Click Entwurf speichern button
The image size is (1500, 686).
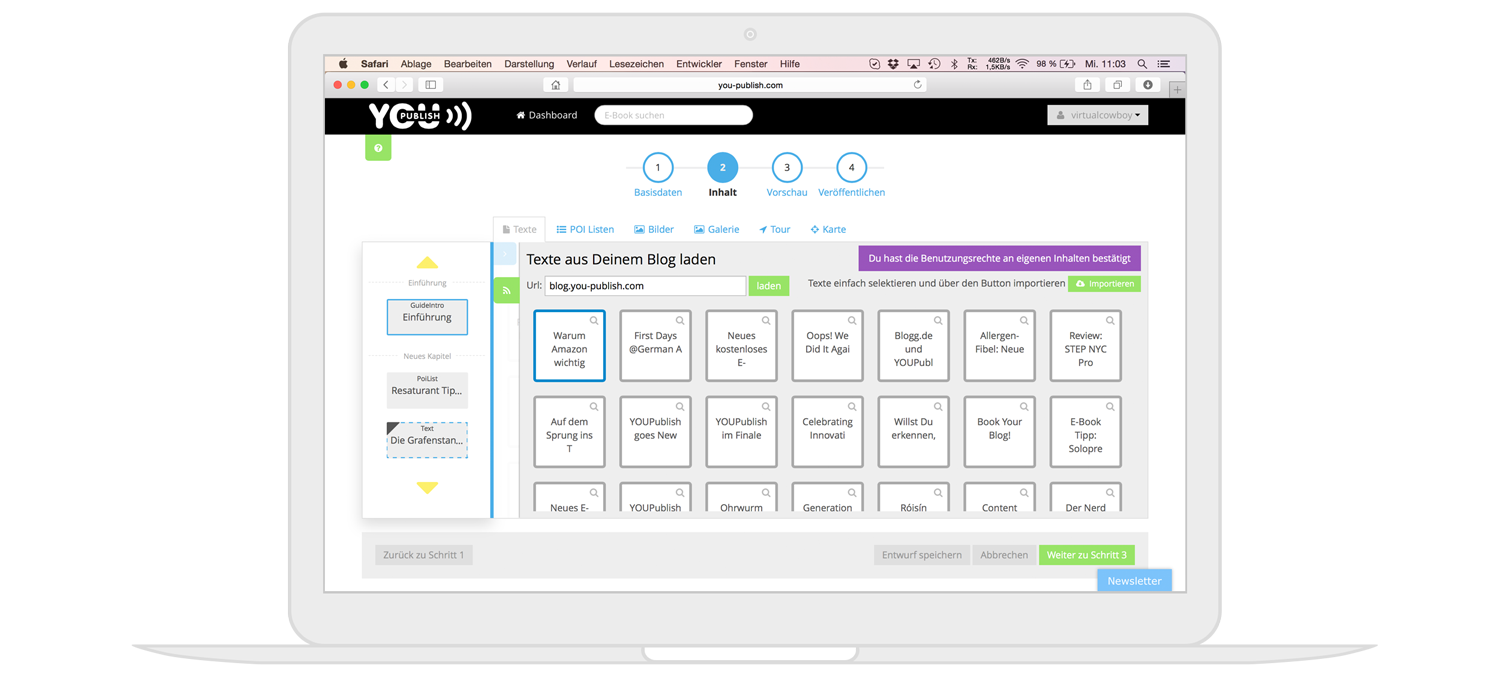[x=922, y=555]
